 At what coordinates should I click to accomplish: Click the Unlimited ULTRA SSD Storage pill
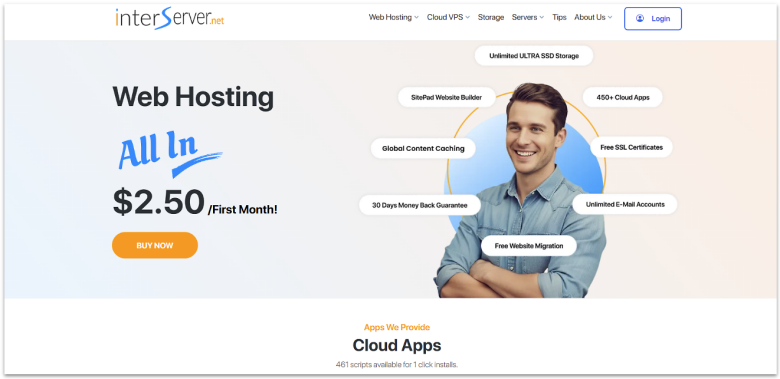click(534, 56)
